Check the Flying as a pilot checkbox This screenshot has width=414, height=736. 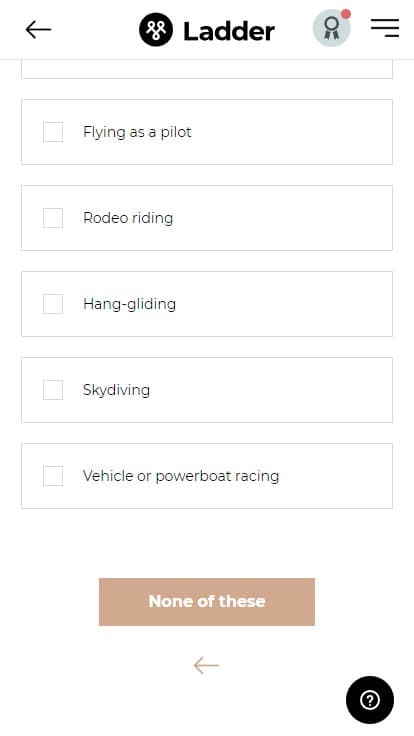53,132
